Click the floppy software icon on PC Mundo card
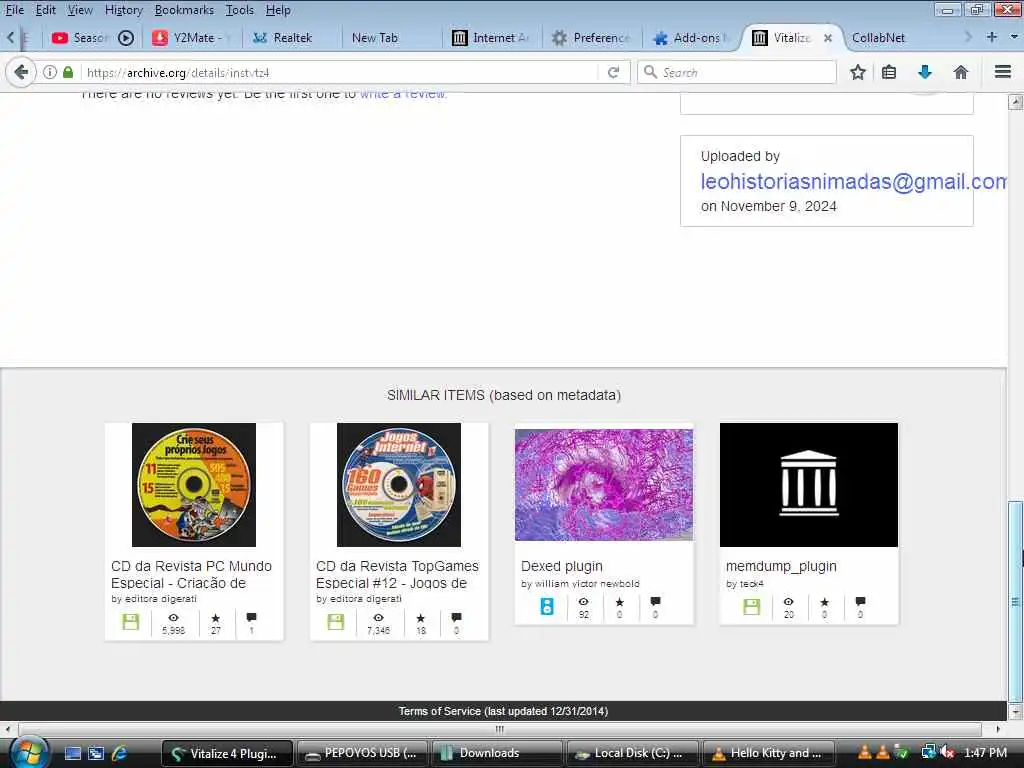The height and width of the screenshot is (768, 1024). click(131, 622)
